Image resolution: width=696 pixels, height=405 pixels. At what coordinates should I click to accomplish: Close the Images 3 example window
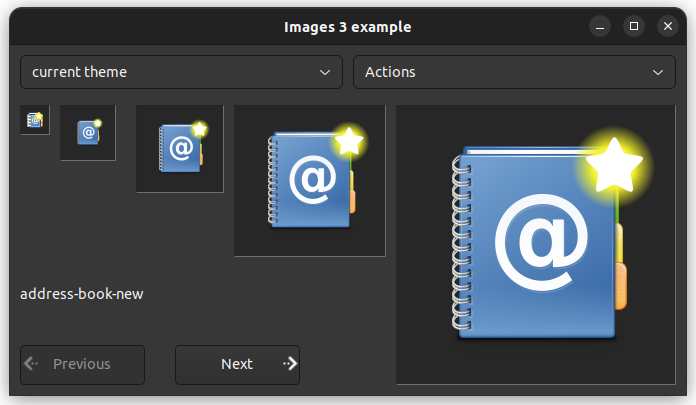(x=667, y=27)
